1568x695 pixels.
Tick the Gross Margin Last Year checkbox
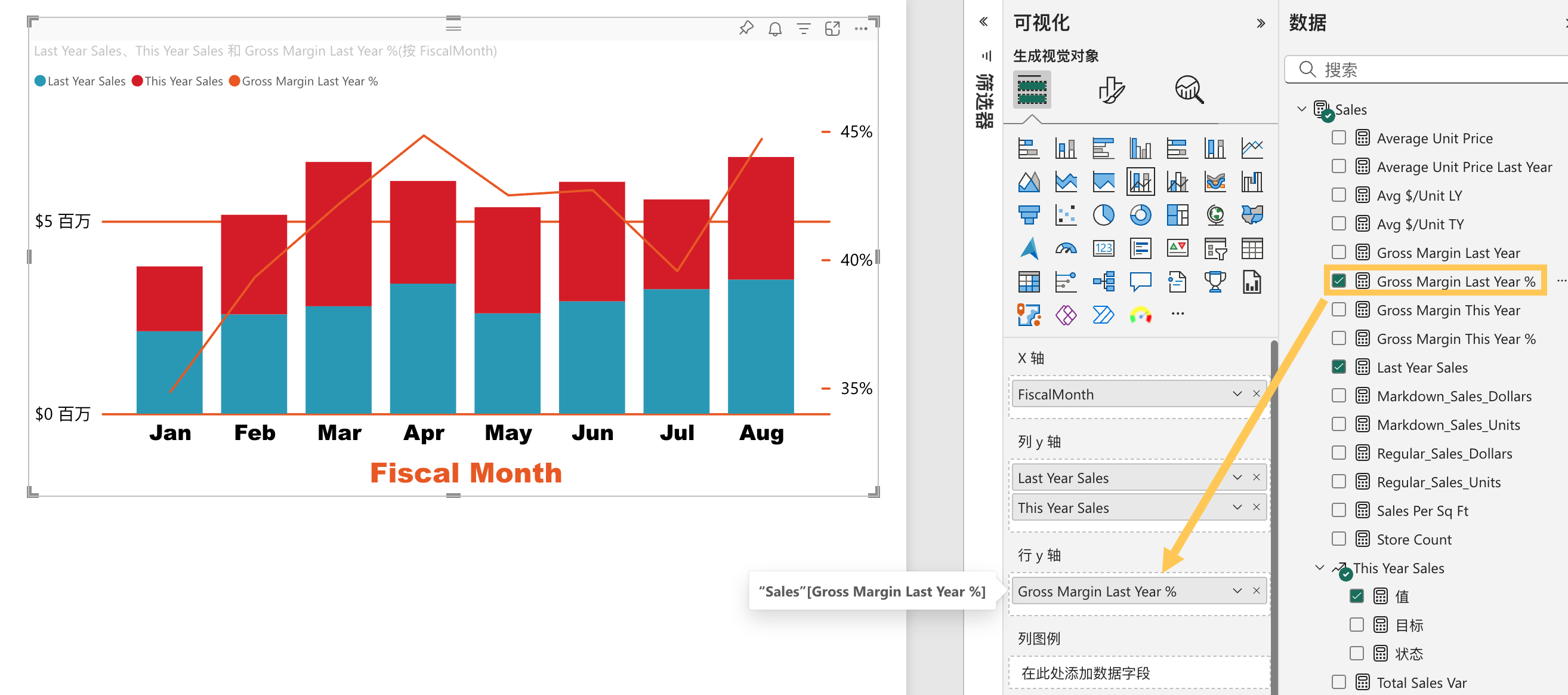[x=1338, y=252]
